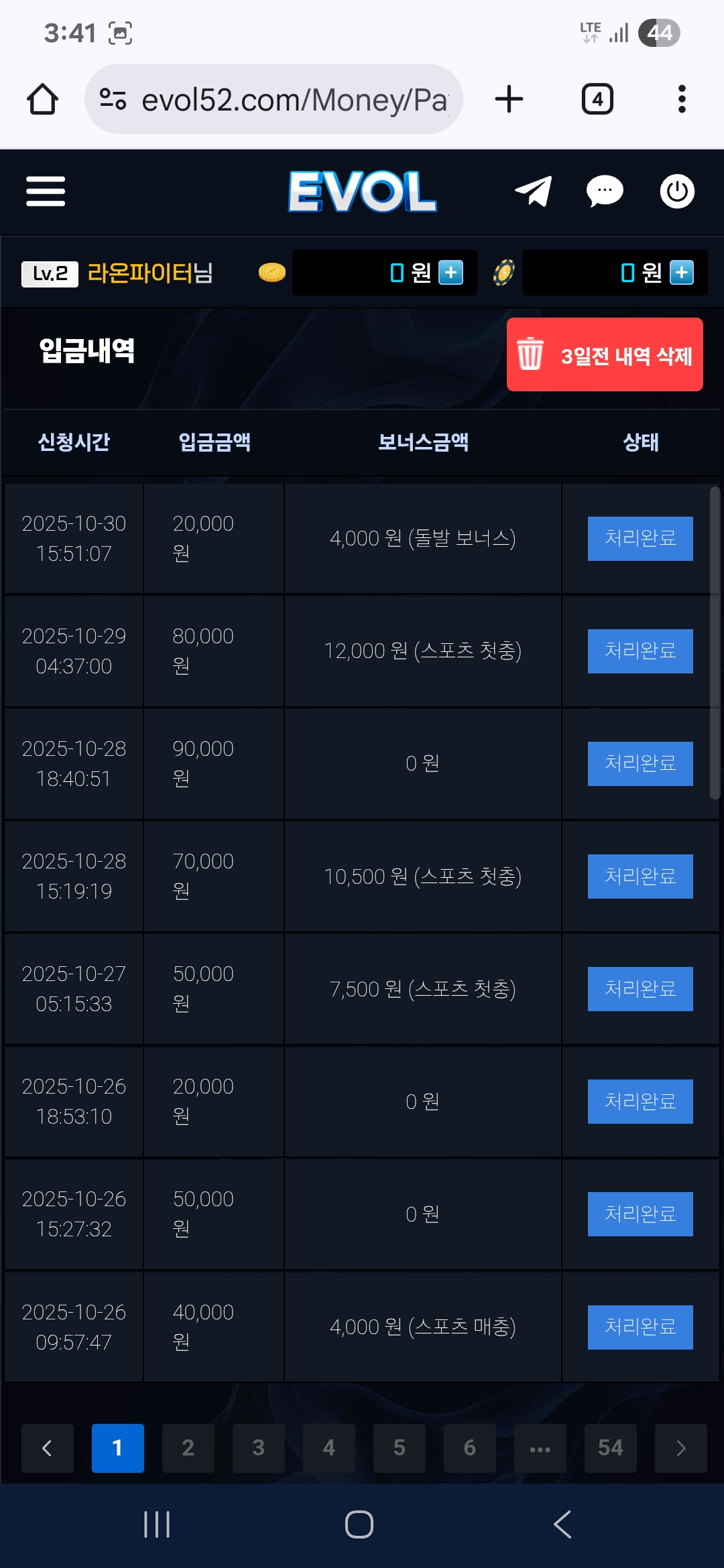
Task: Jump to page 54 in pagination
Action: (610, 1448)
